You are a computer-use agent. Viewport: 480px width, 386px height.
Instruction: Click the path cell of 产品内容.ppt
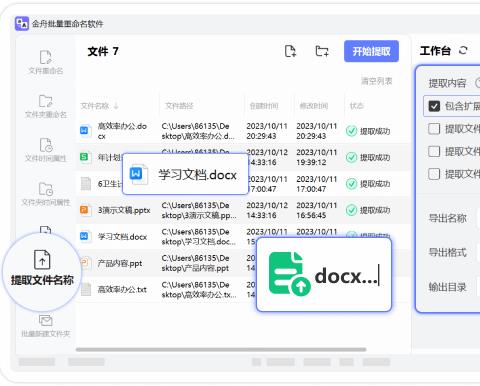tap(196, 263)
